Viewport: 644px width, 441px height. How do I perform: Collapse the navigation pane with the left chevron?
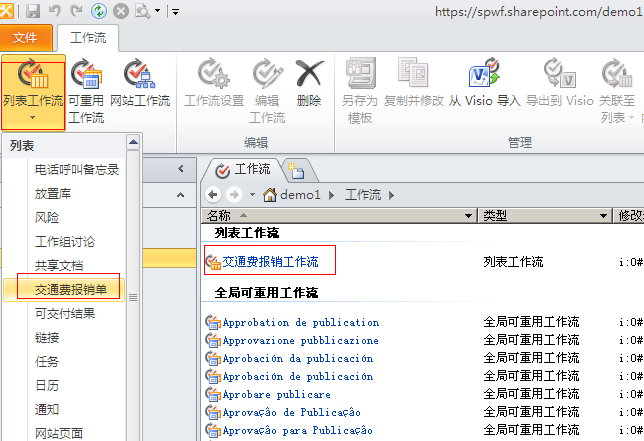click(x=181, y=169)
